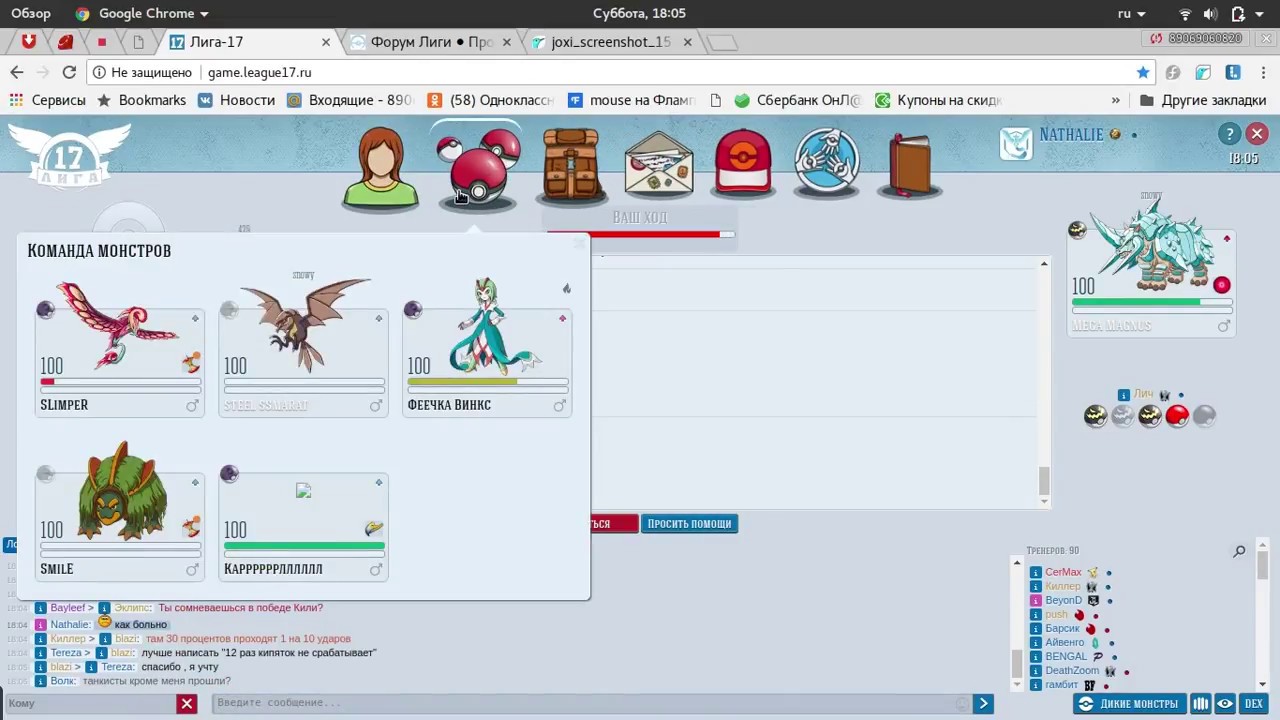Send chat message with arrow button

point(984,703)
